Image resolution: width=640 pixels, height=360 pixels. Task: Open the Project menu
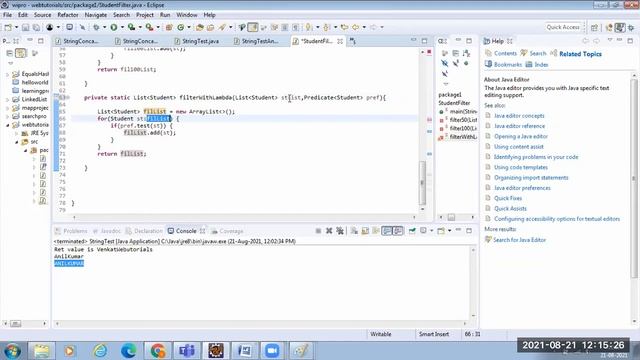[145, 15]
